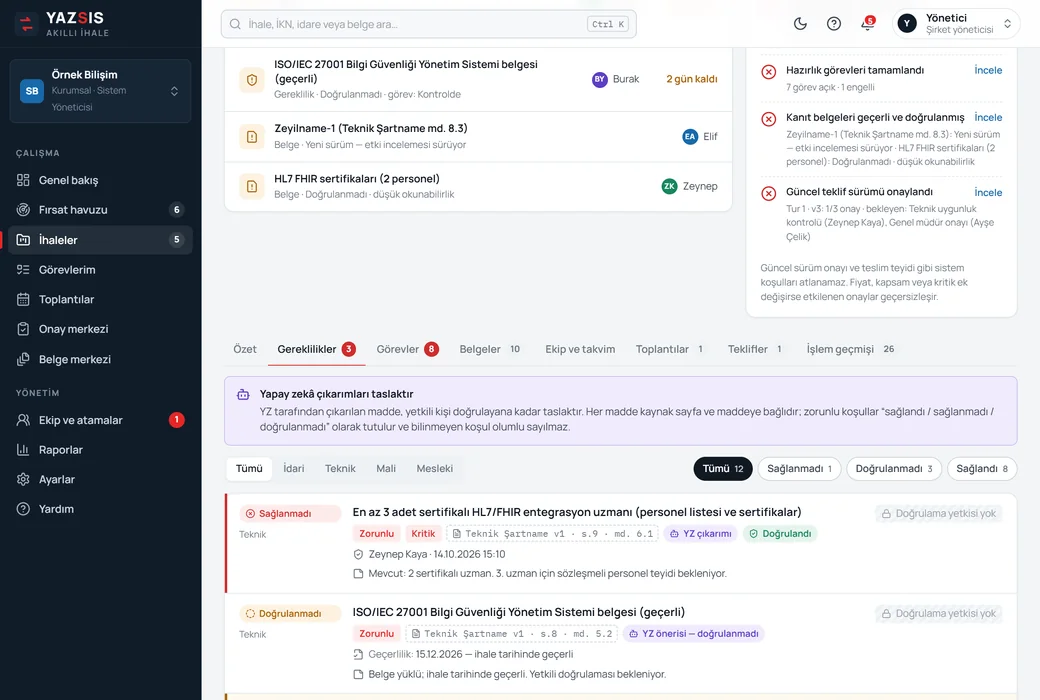Click the Görevlerim list icon
Viewport: 1040px width, 700px height.
coord(23,269)
